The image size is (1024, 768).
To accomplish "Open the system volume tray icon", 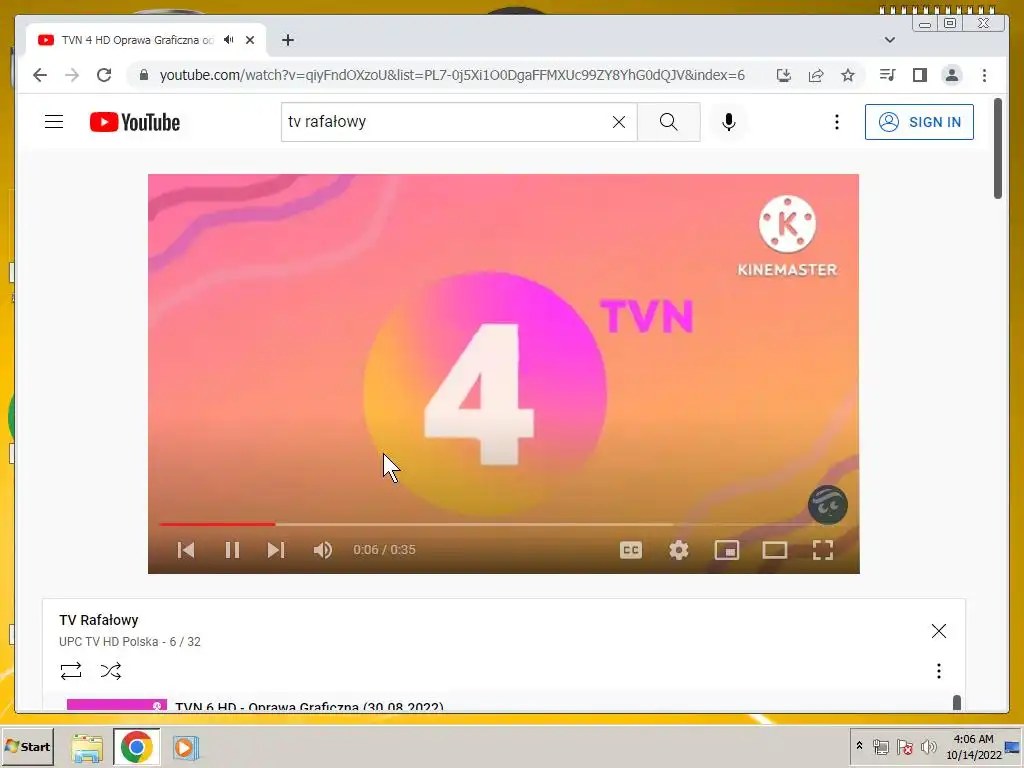I will pos(928,746).
